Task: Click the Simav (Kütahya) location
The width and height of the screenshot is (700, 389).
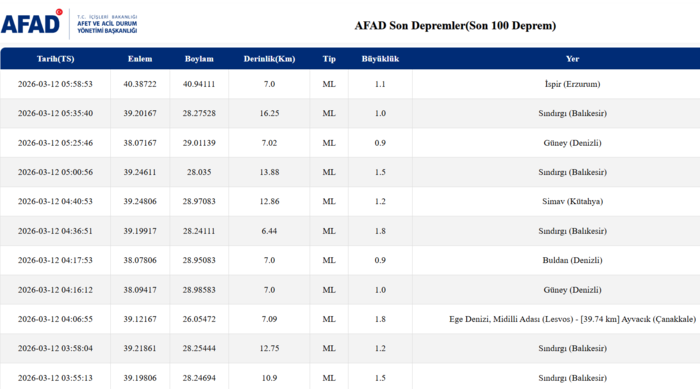Action: (572, 201)
